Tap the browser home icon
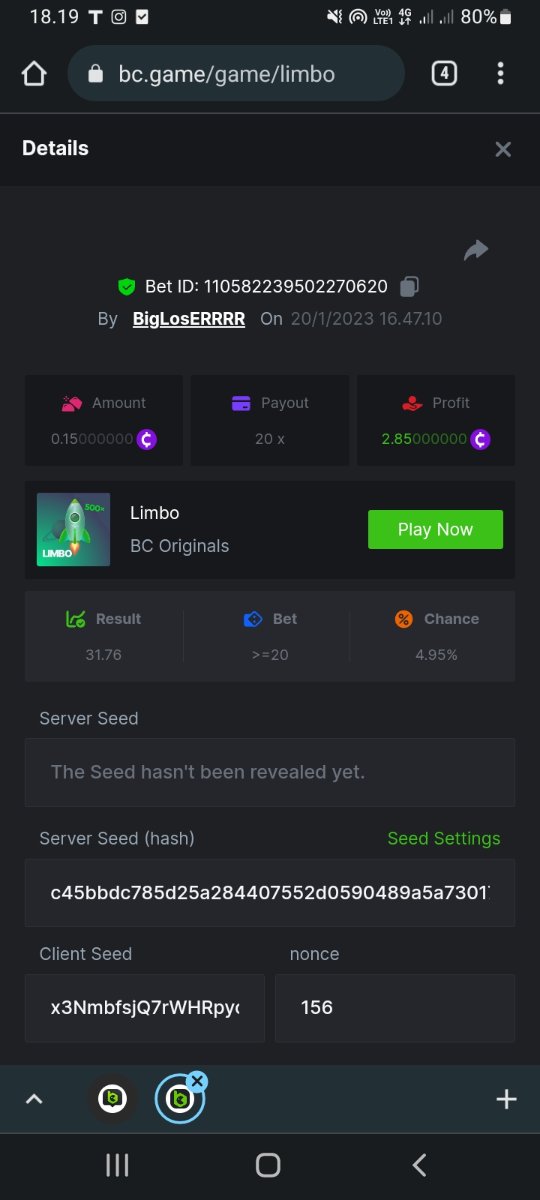 pyautogui.click(x=34, y=74)
